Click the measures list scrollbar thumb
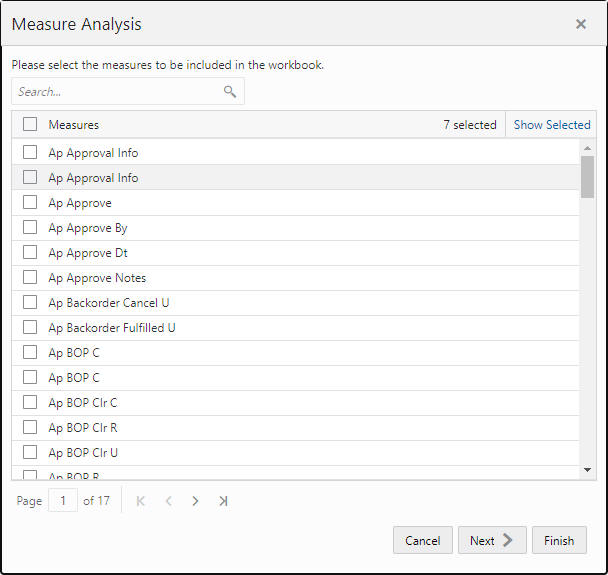608x575 pixels. (x=587, y=175)
